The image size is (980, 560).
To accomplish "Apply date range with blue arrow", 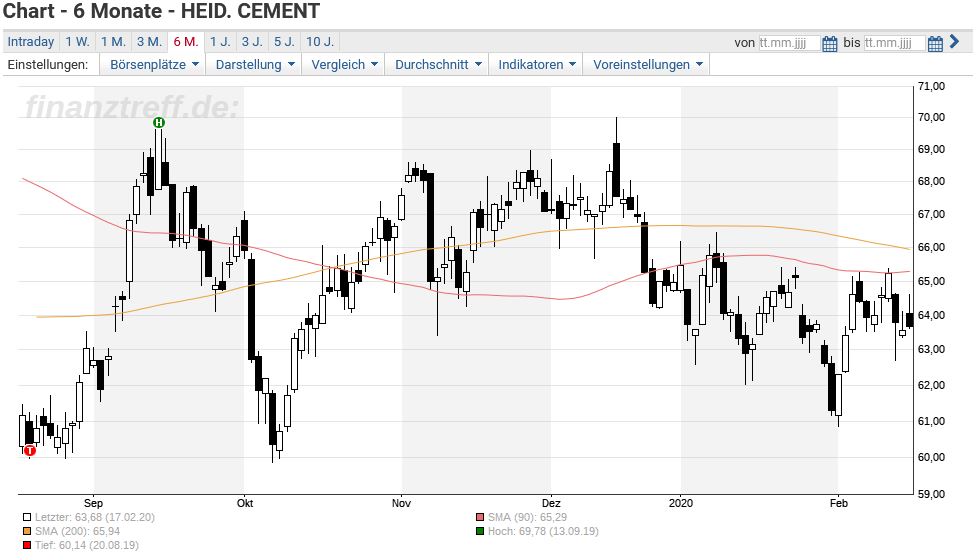I will (954, 41).
